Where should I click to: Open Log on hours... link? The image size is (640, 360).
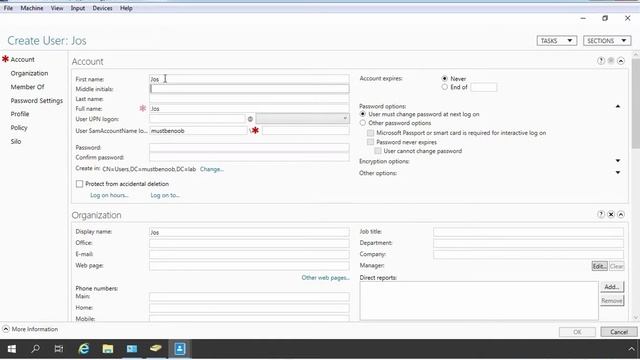tap(109, 196)
